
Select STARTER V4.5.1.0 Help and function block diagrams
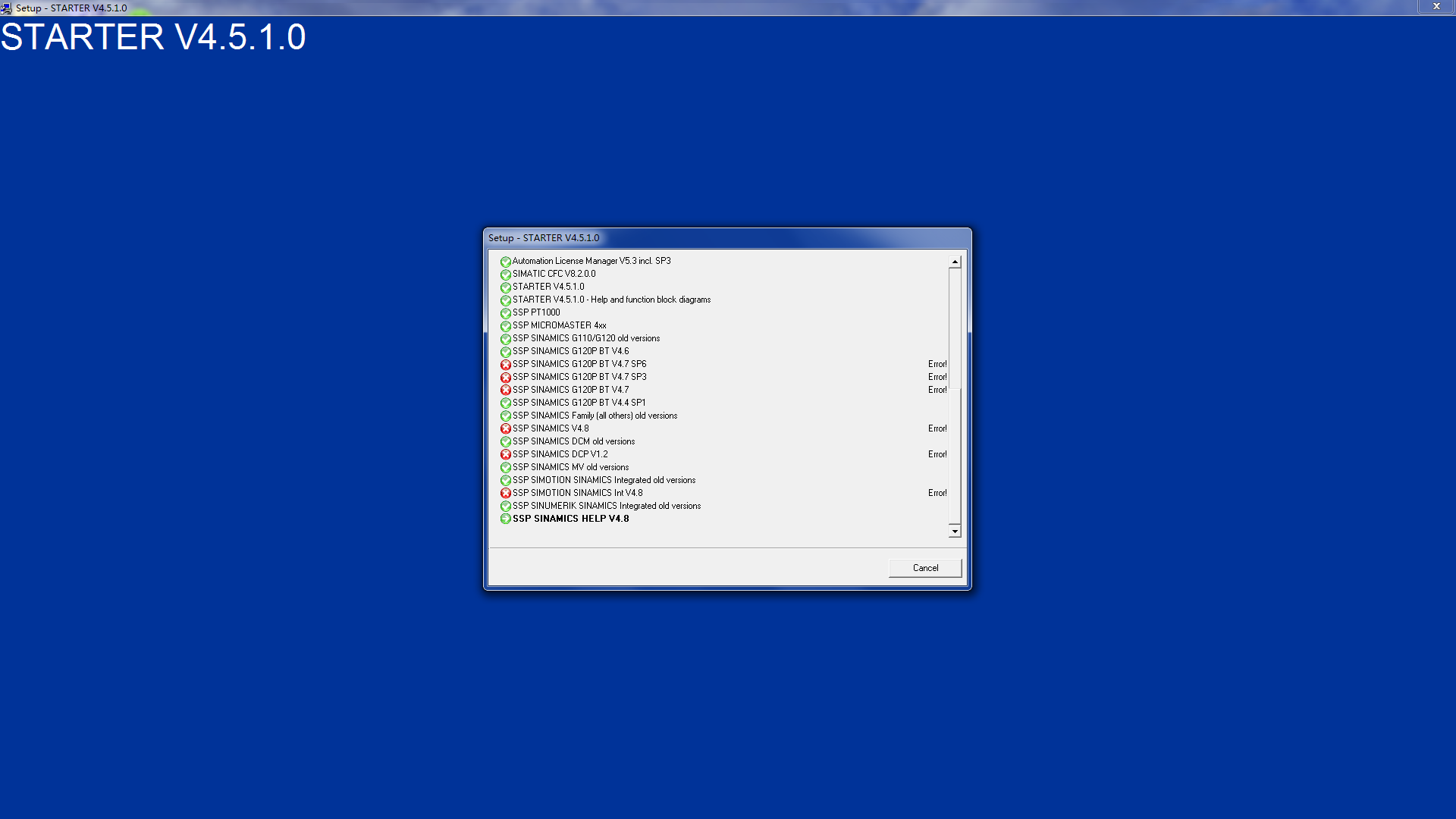point(611,300)
